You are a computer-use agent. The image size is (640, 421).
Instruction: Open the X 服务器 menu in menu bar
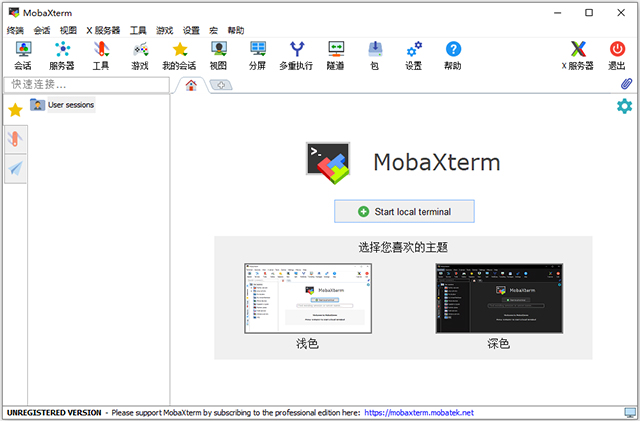(x=103, y=30)
